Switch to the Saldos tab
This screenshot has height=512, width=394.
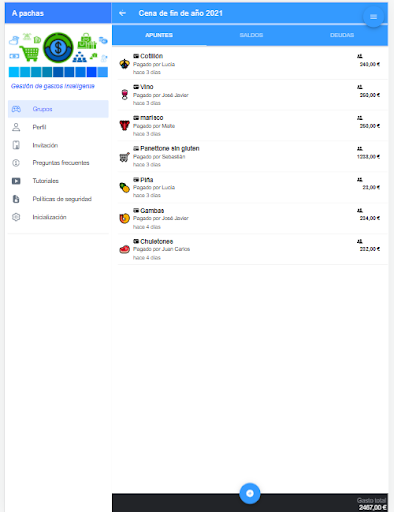[251, 35]
